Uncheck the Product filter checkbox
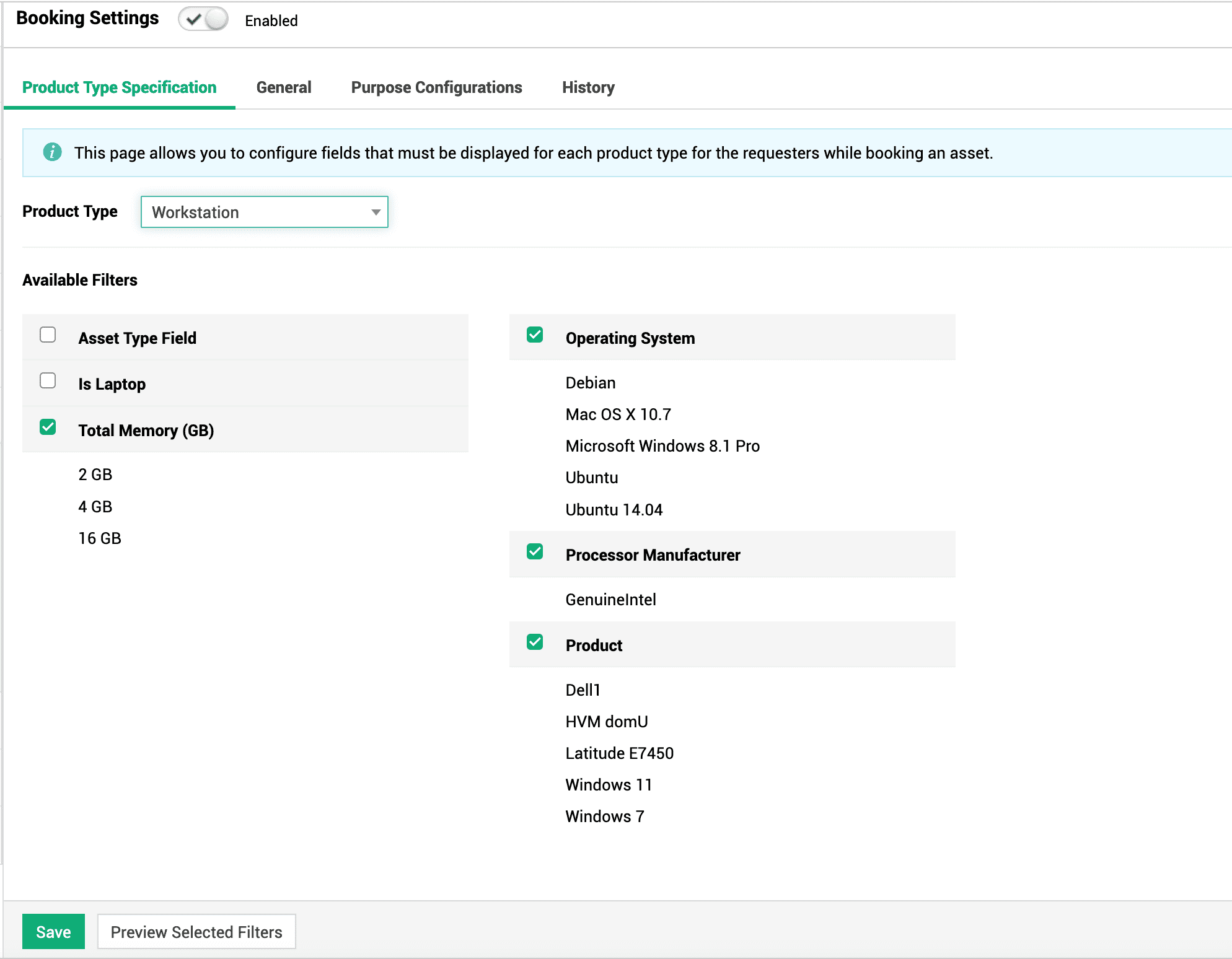 coord(535,642)
